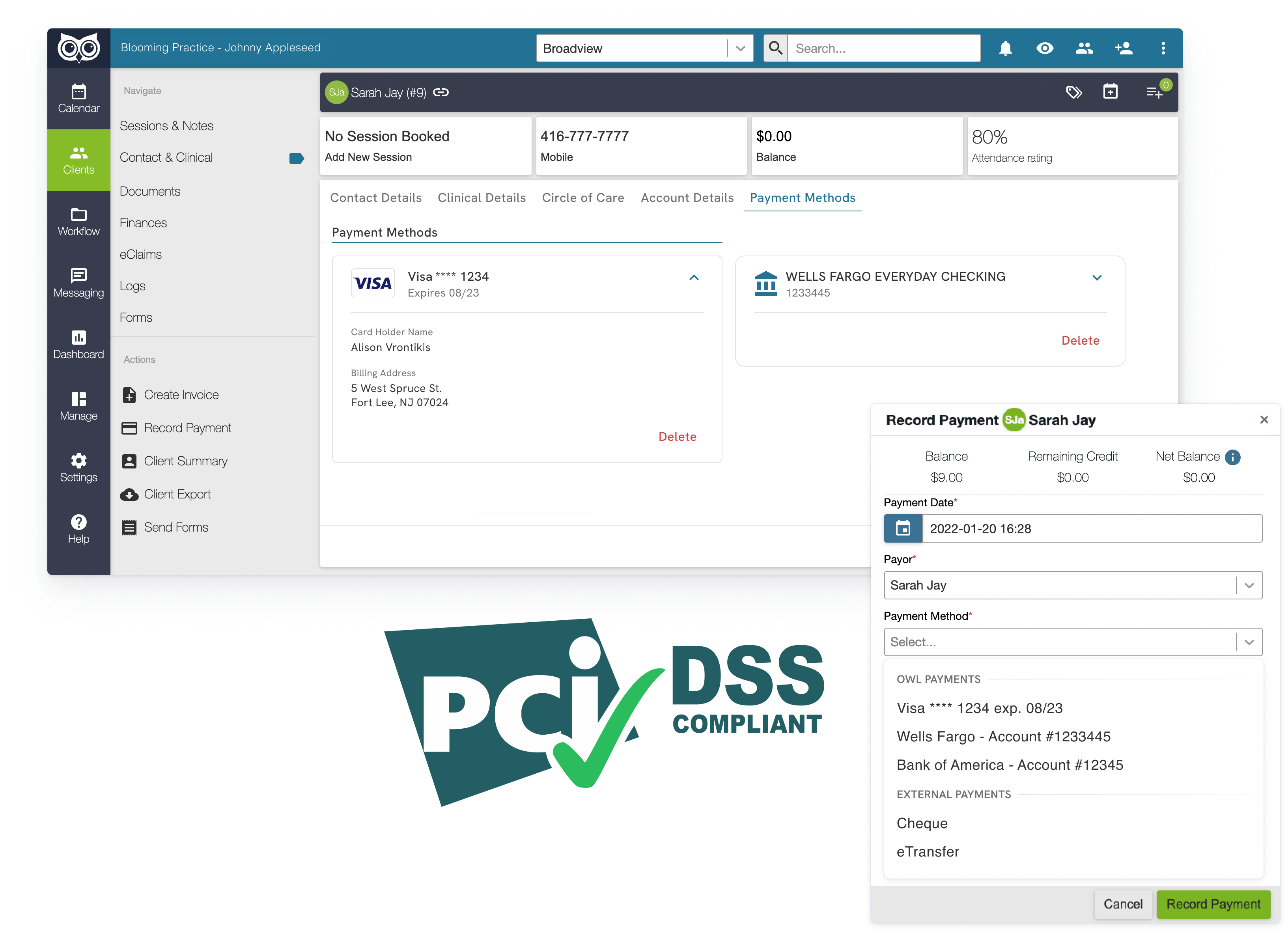Screen dimensions: 1288x933
Task: Choose eTransfer payment option
Action: 928,852
